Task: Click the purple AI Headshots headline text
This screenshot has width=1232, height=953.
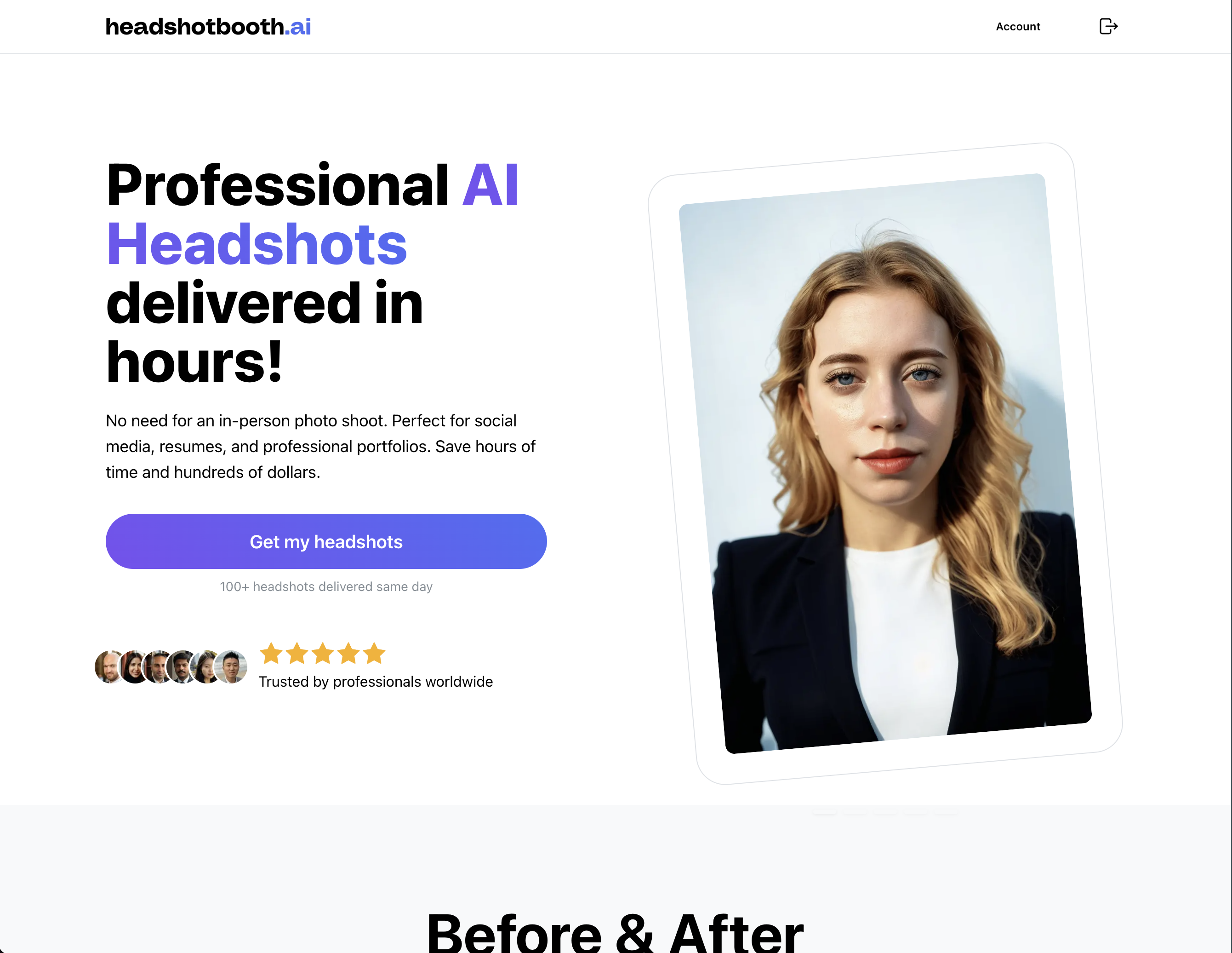Action: coord(312,214)
